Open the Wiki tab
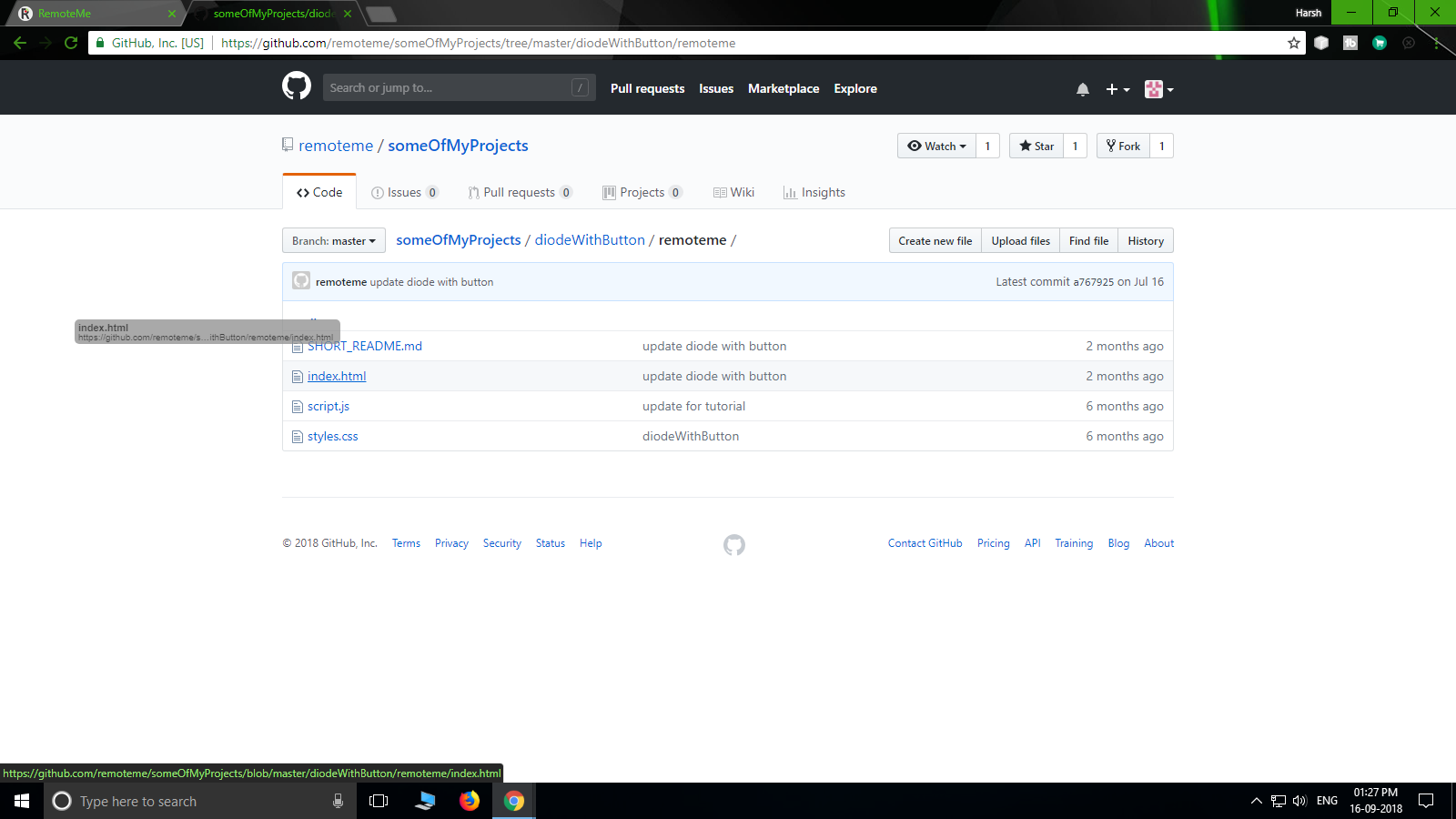This screenshot has width=1456, height=819. [734, 192]
